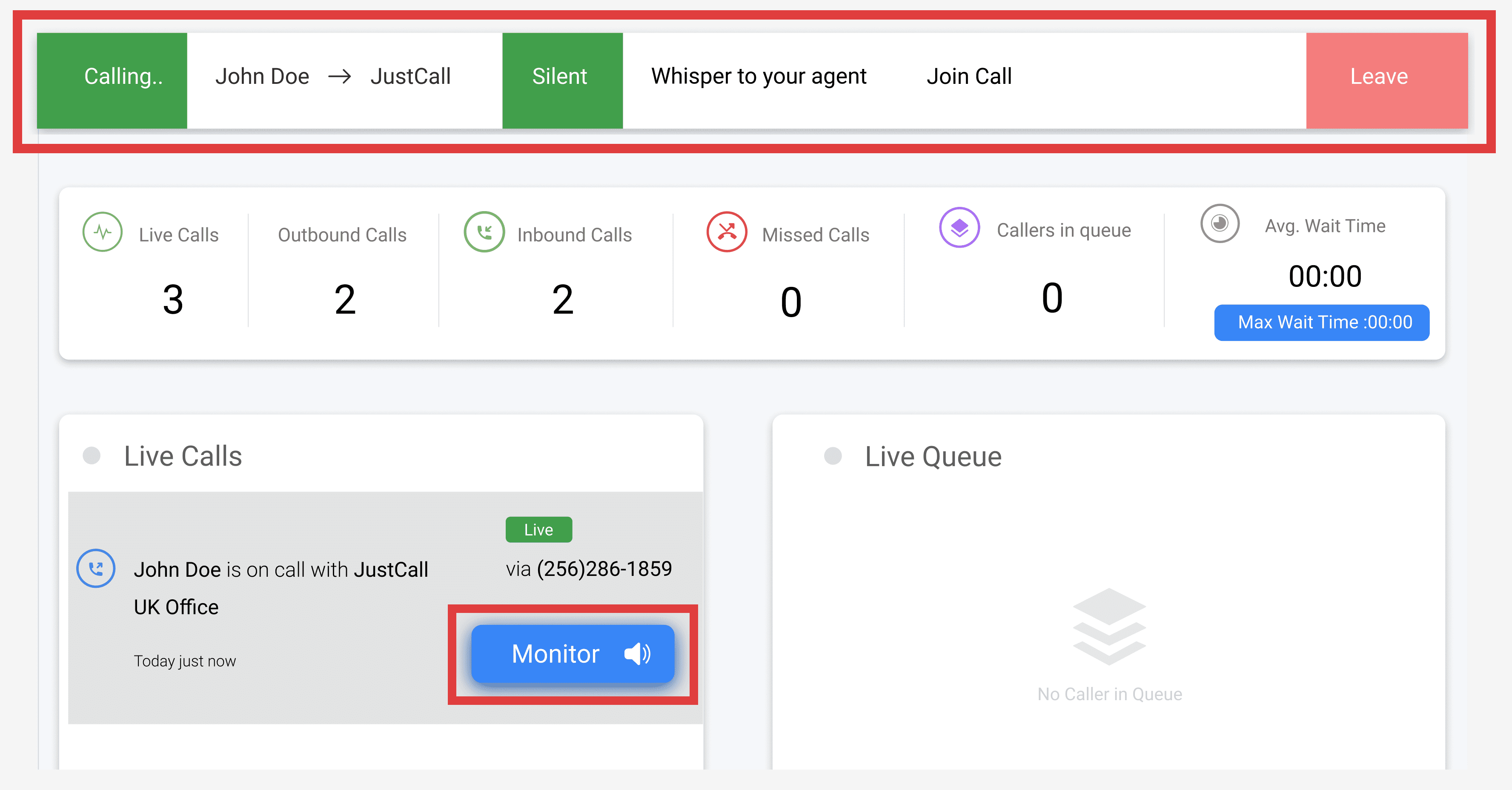Click Whisper to your agent option
The image size is (1512, 790).
(x=759, y=76)
